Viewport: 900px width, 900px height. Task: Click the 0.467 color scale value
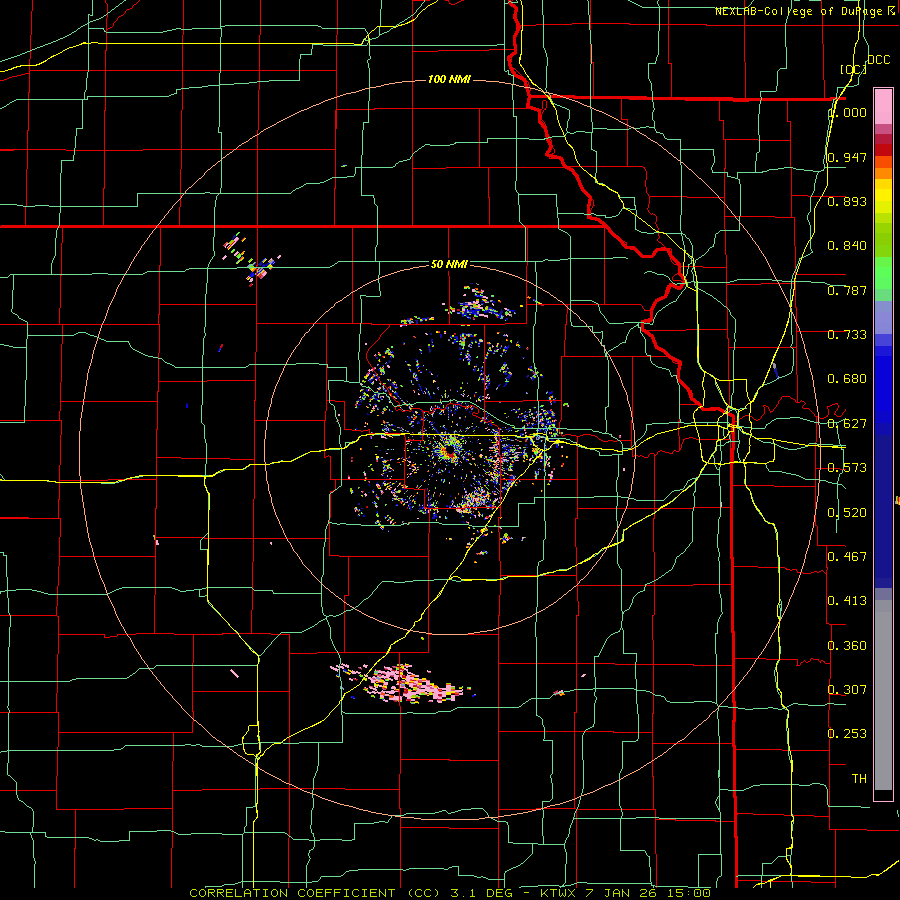[x=847, y=557]
